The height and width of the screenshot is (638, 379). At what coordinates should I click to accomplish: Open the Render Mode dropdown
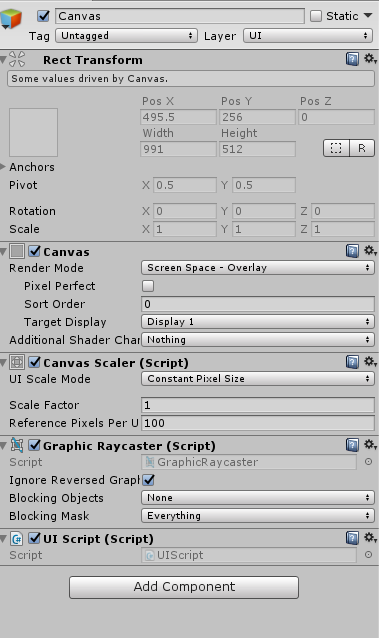pos(258,268)
